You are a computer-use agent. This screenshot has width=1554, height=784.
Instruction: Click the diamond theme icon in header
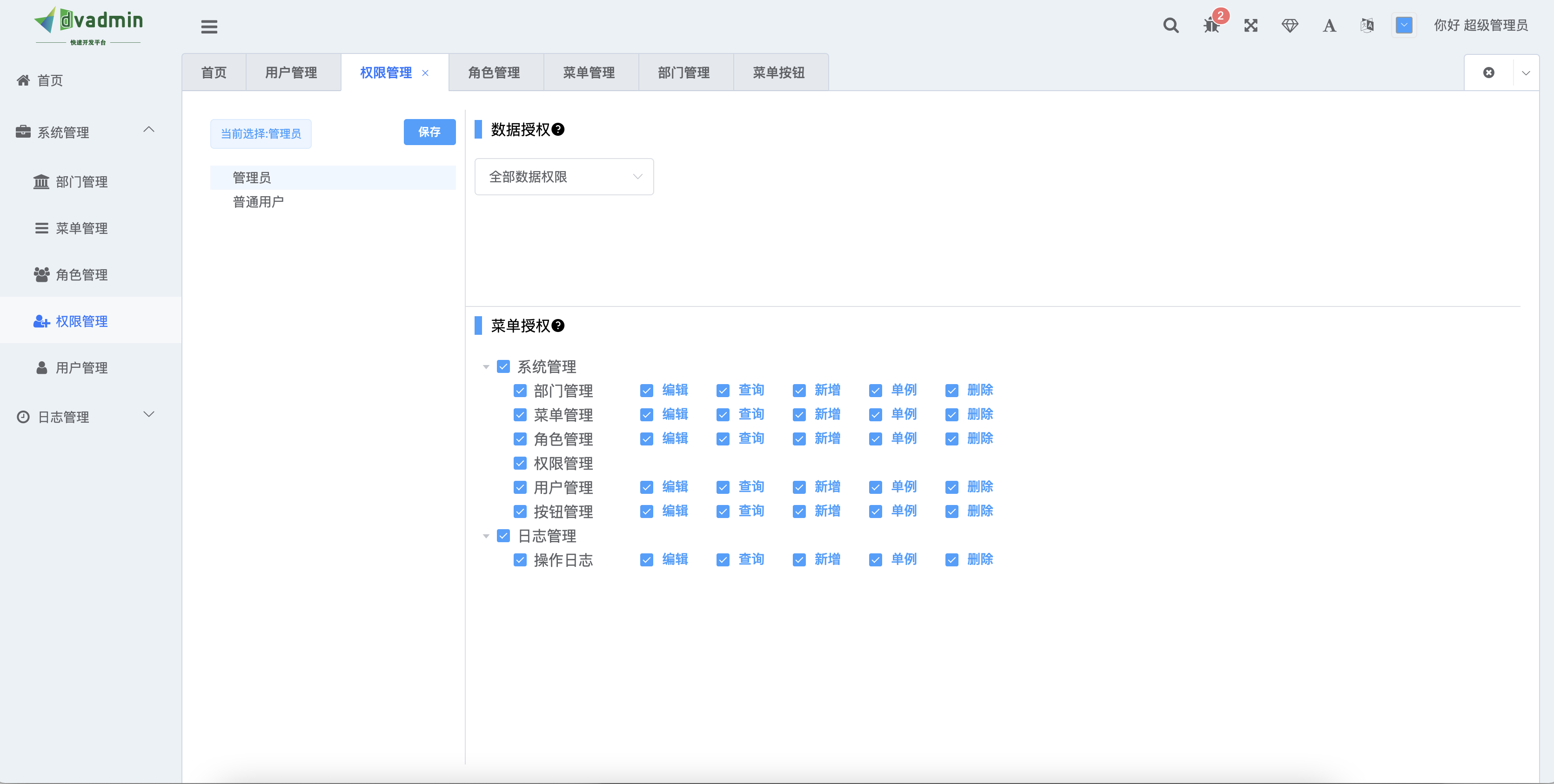[1290, 25]
